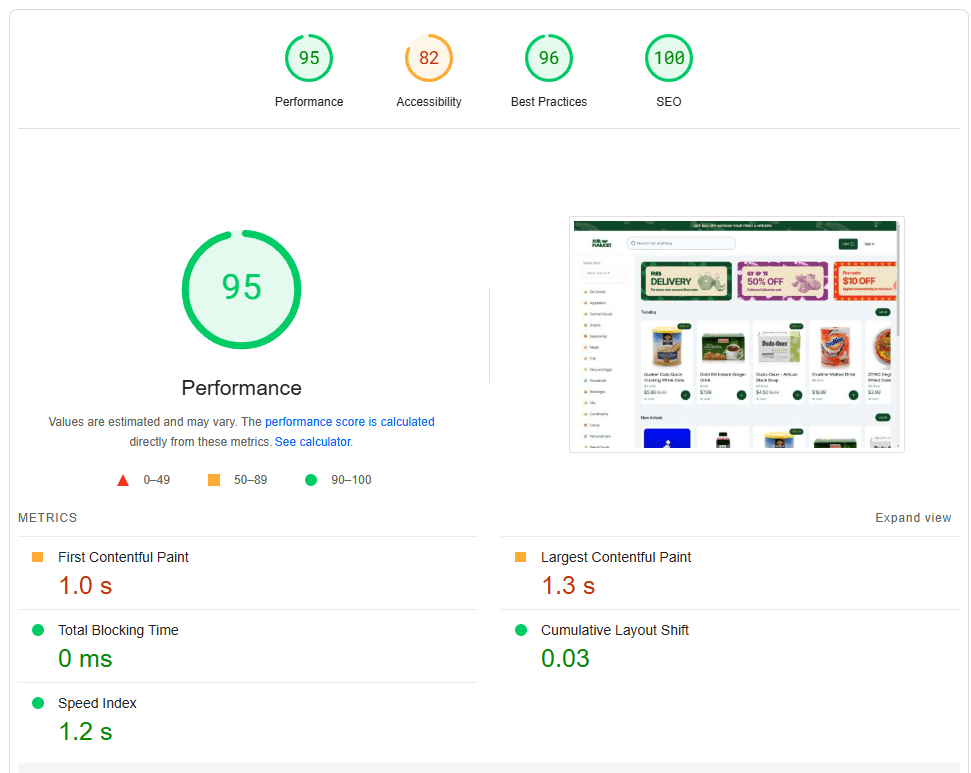Click the orange square 50–89 legend icon
971x773 pixels.
[214, 480]
